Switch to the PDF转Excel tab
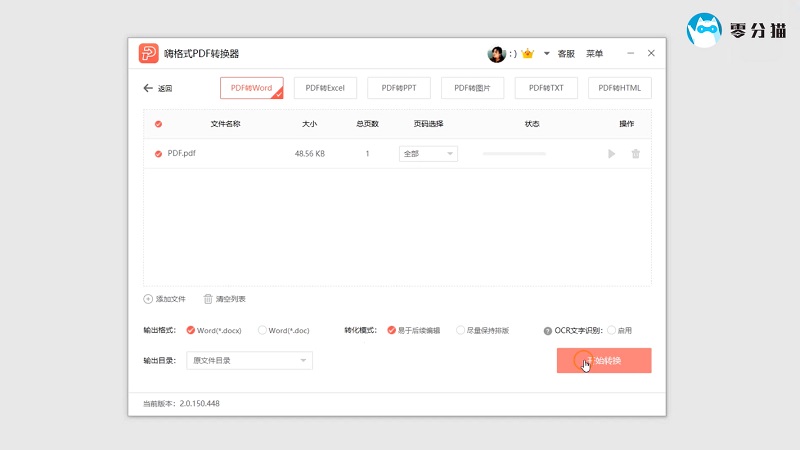Viewport: 800px width, 450px height. pos(325,88)
